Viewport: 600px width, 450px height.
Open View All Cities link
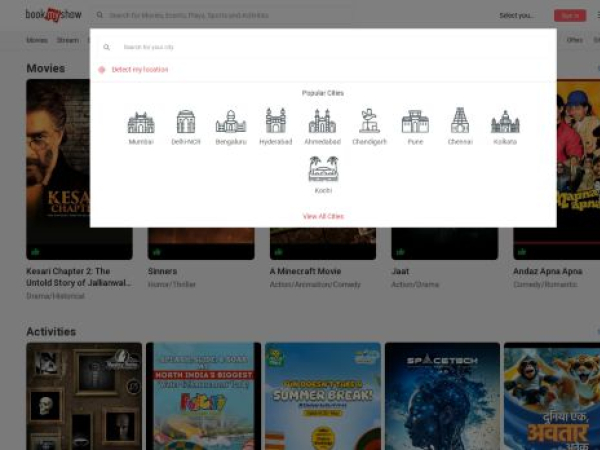point(323,216)
